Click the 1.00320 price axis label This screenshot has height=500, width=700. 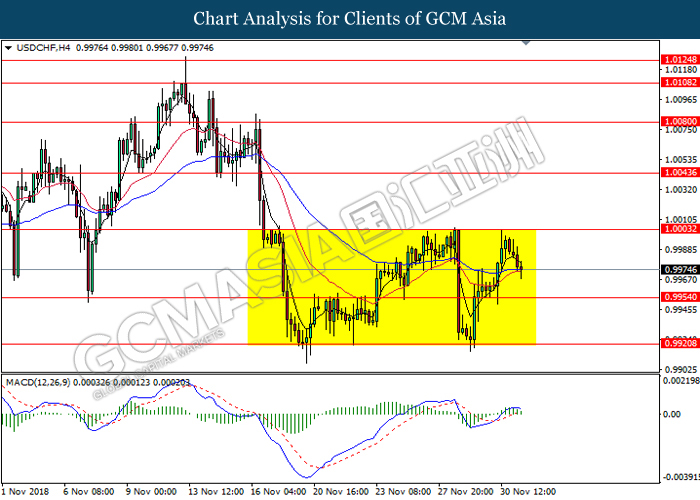[681, 190]
